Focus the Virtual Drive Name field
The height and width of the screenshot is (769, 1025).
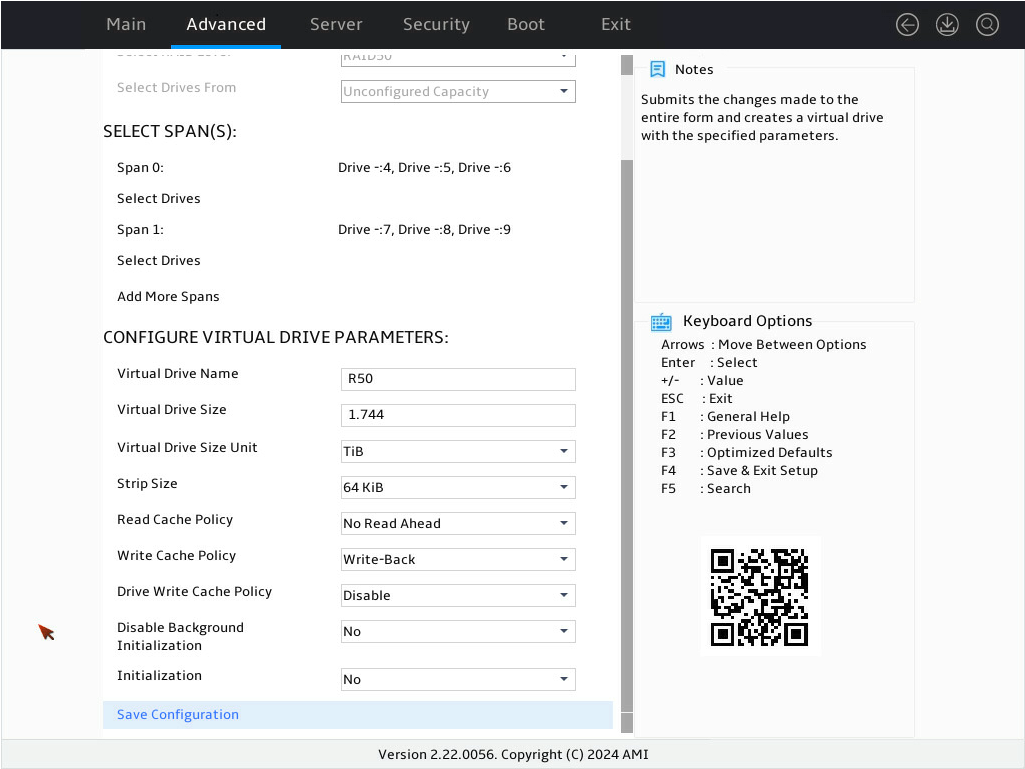pyautogui.click(x=458, y=379)
